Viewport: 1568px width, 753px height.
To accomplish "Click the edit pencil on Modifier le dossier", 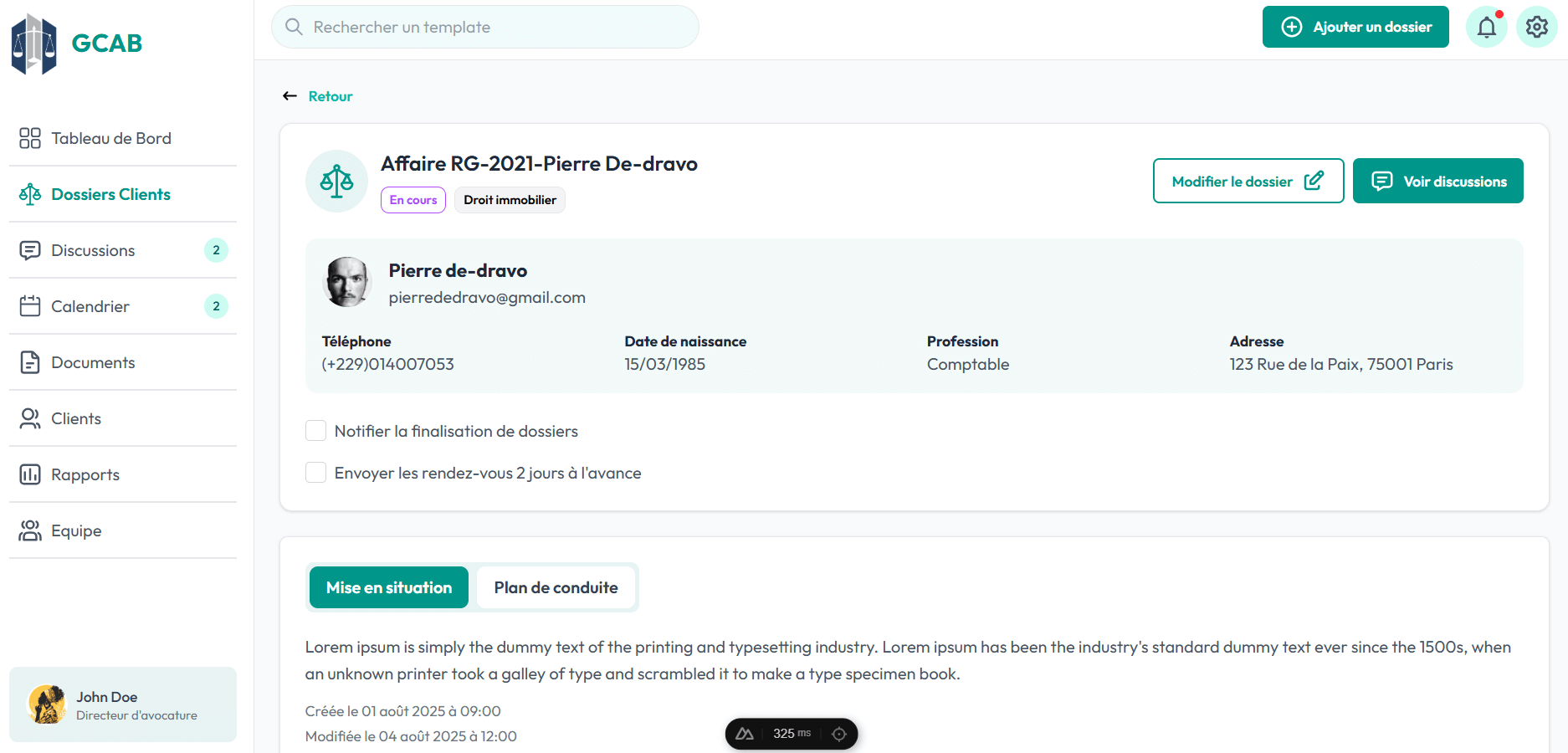I will (1314, 180).
